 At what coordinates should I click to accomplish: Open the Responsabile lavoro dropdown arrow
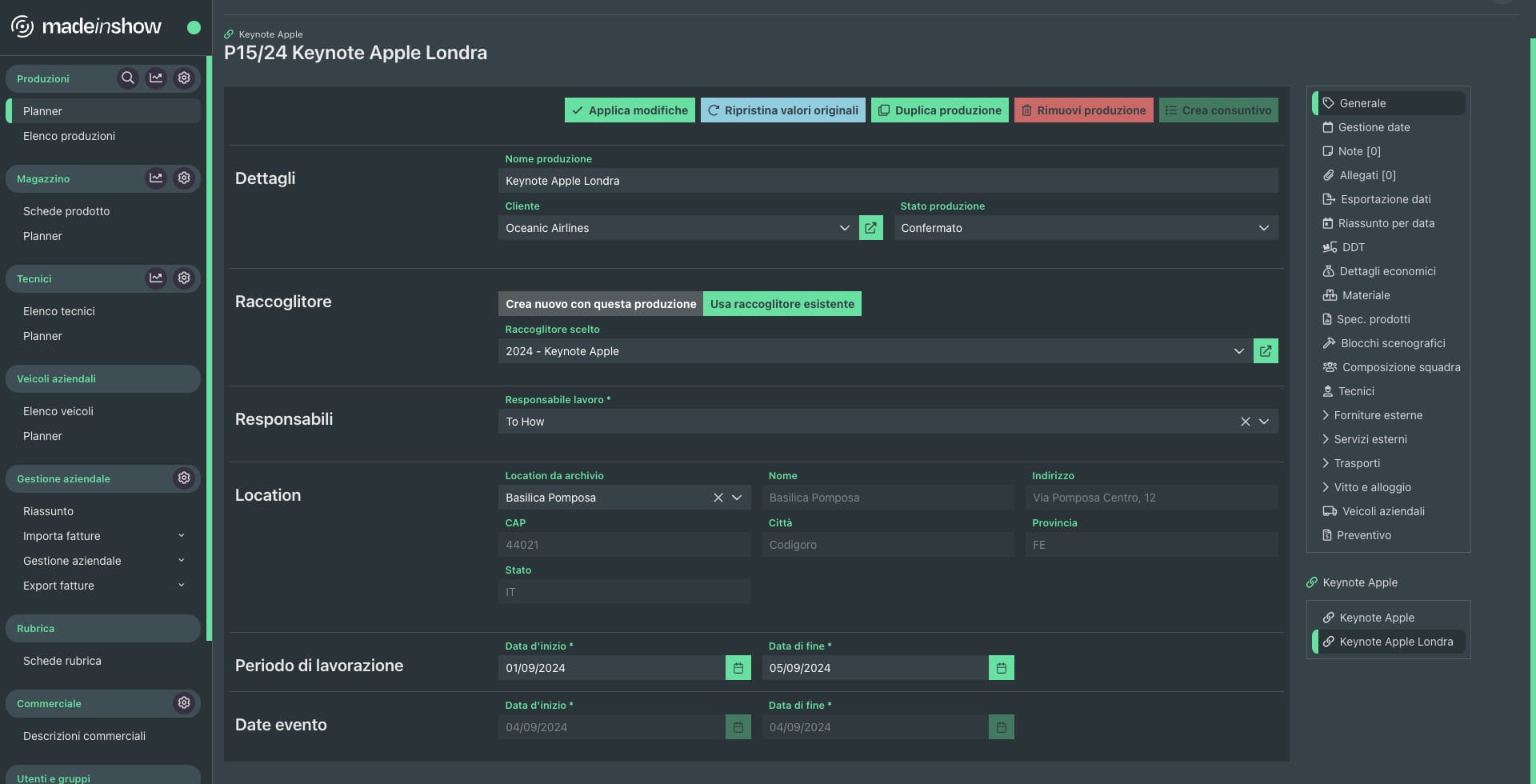tap(1264, 422)
